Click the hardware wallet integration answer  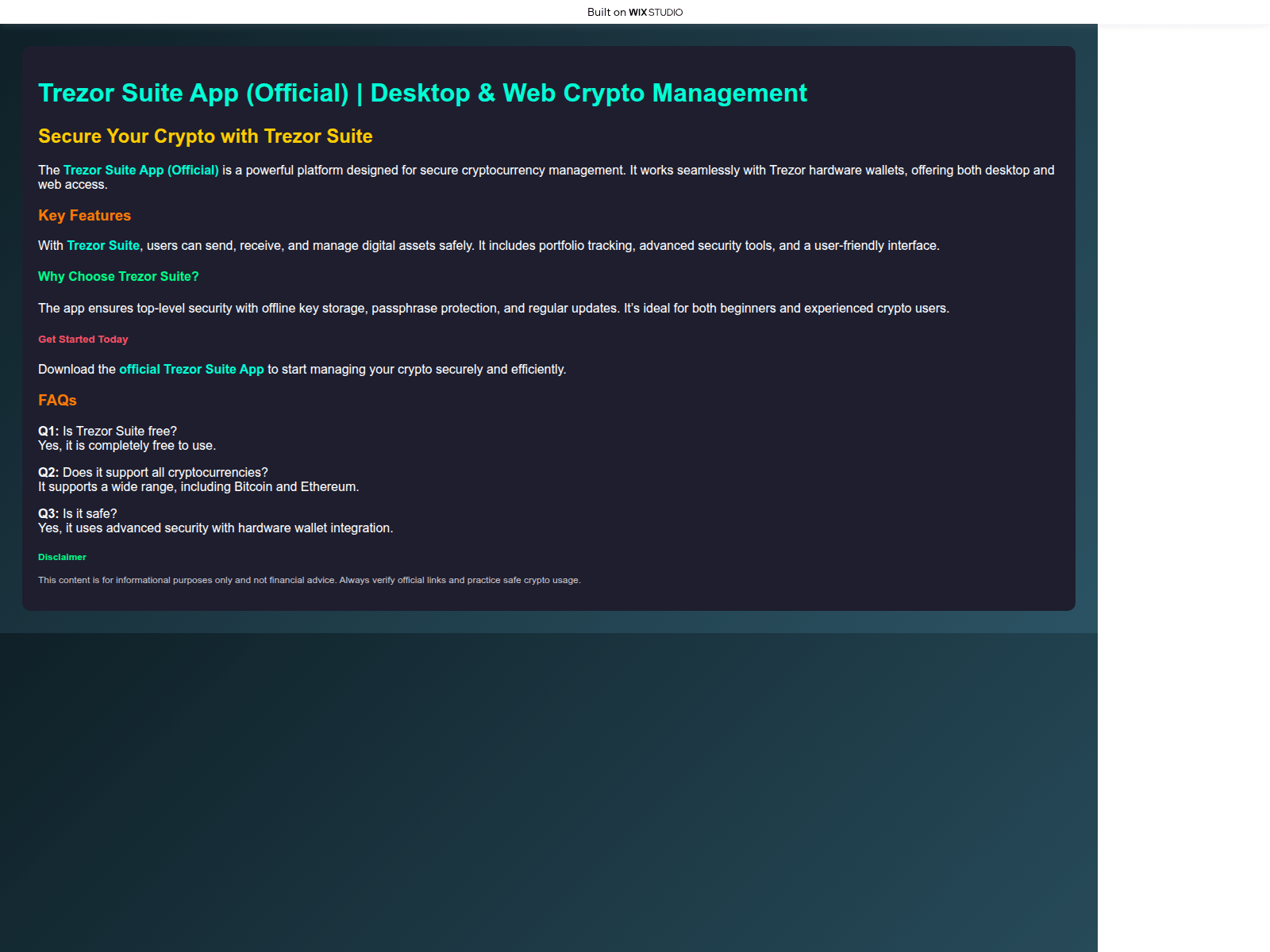[x=215, y=528]
